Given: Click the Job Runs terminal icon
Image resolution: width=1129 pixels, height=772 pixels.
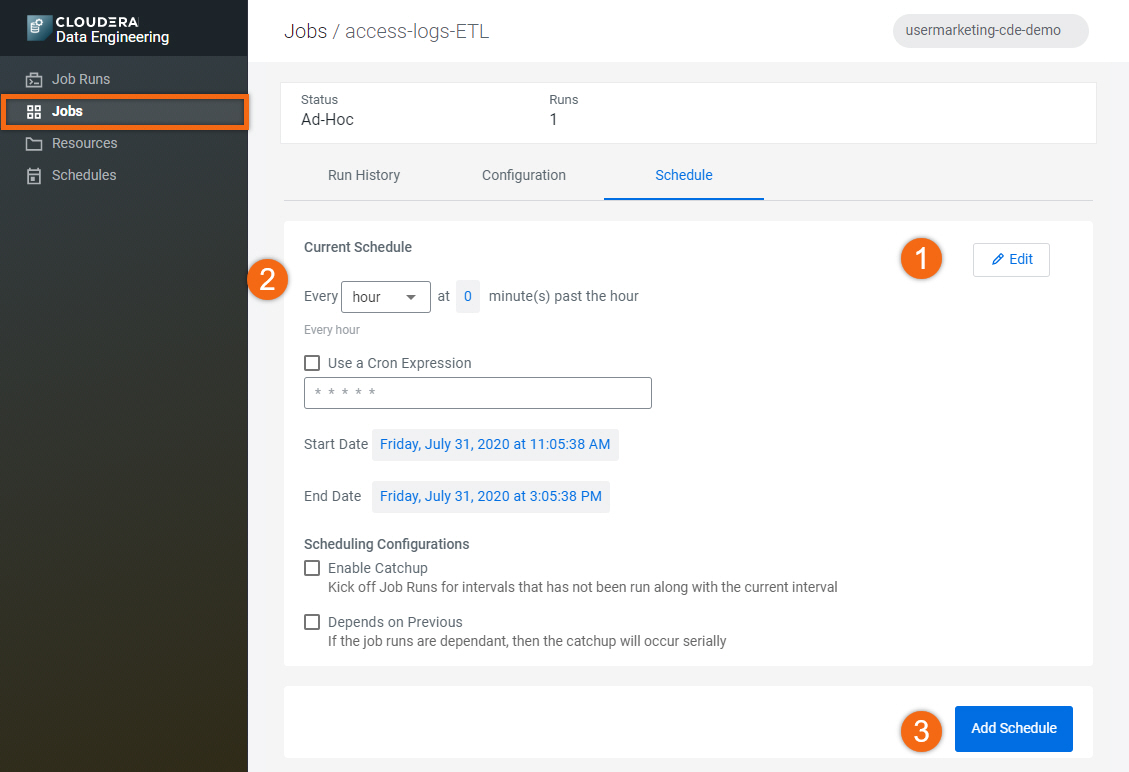Looking at the screenshot, I should tap(34, 79).
